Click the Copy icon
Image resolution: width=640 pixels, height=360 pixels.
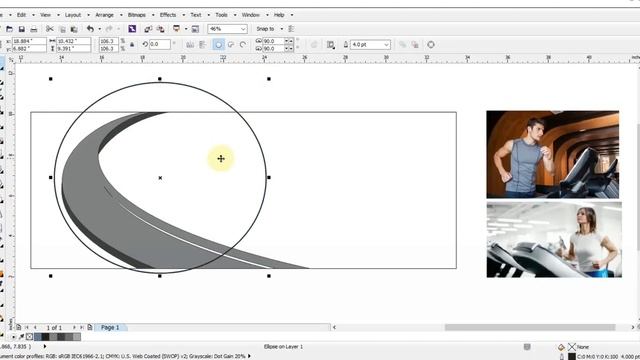pyautogui.click(x=62, y=29)
